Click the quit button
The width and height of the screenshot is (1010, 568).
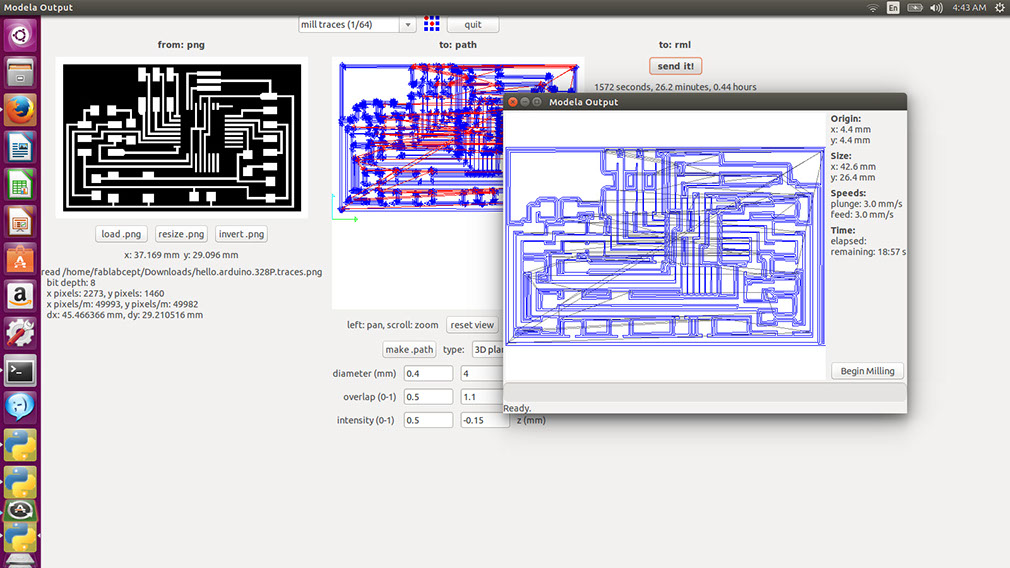[473, 24]
